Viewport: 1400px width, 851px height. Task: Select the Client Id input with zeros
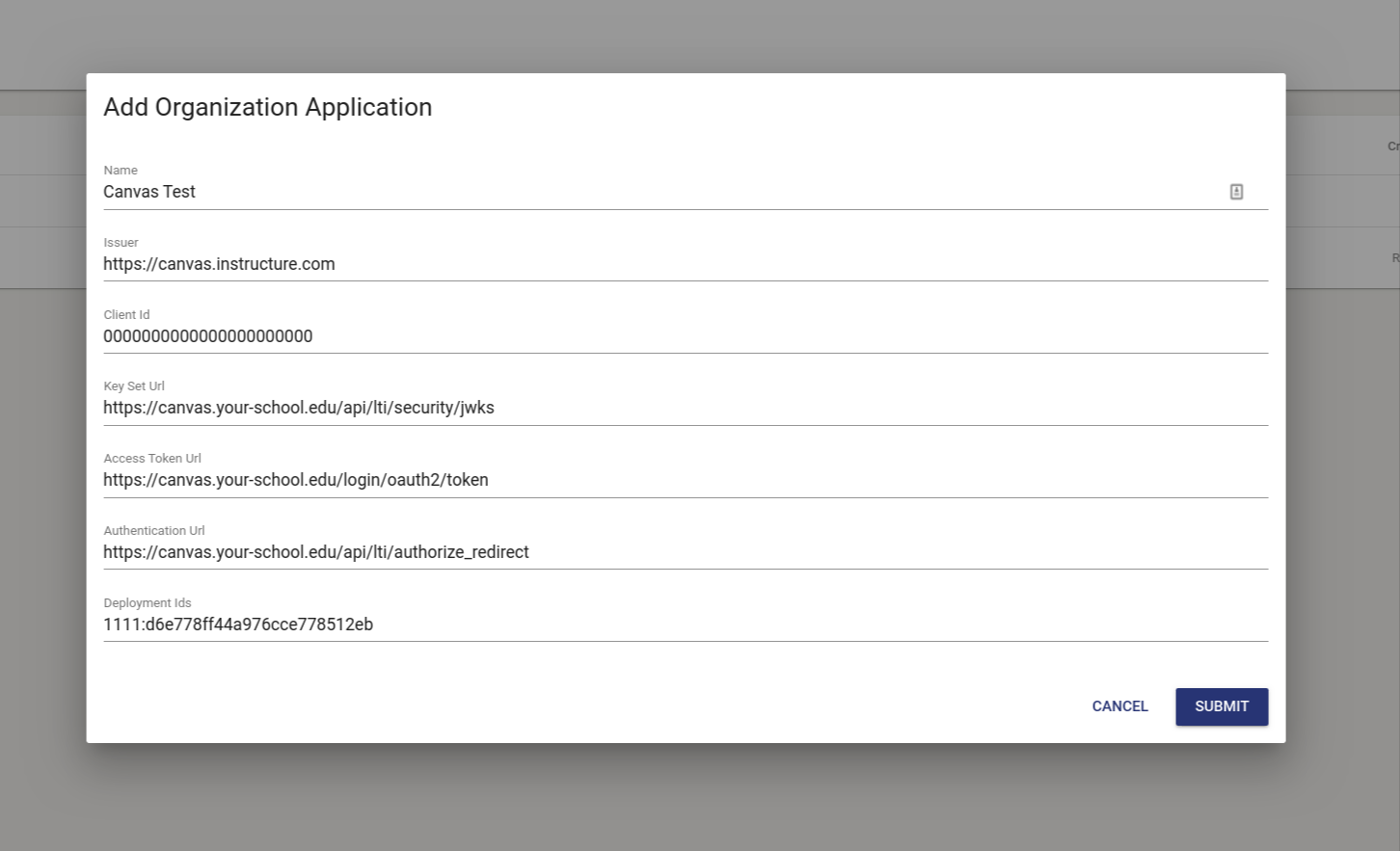pyautogui.click(x=685, y=336)
